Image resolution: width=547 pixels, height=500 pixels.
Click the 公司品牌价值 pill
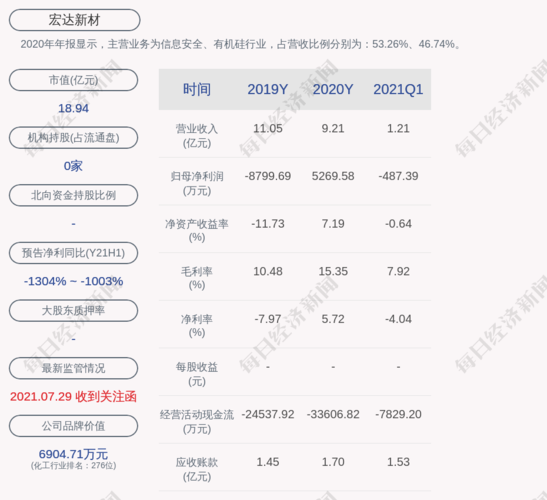click(x=73, y=426)
